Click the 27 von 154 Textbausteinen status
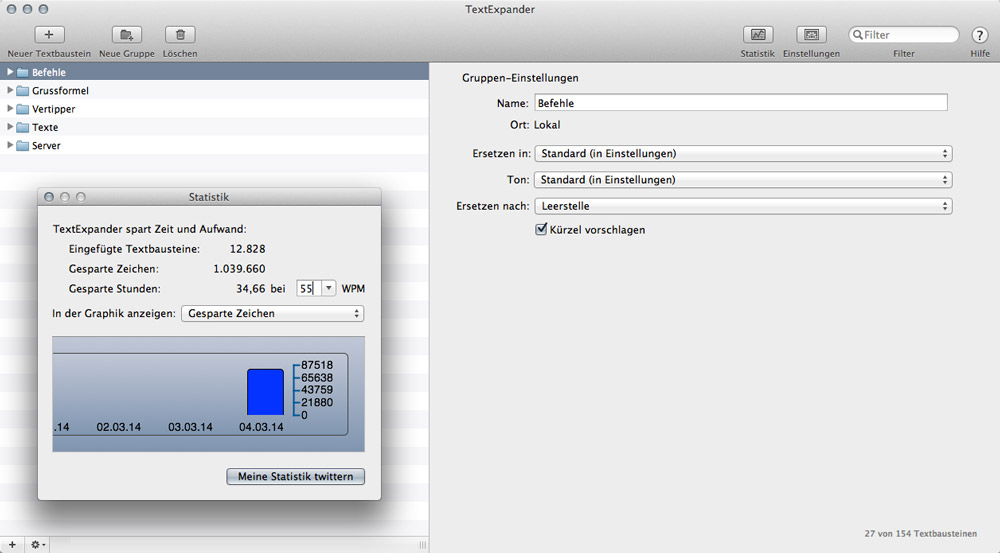 pyautogui.click(x=920, y=533)
